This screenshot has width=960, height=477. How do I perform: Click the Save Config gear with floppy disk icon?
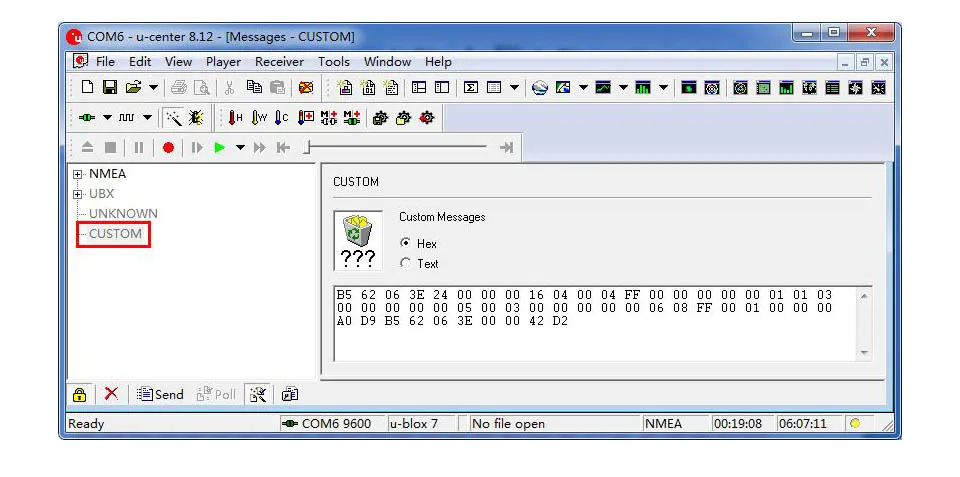click(x=380, y=117)
